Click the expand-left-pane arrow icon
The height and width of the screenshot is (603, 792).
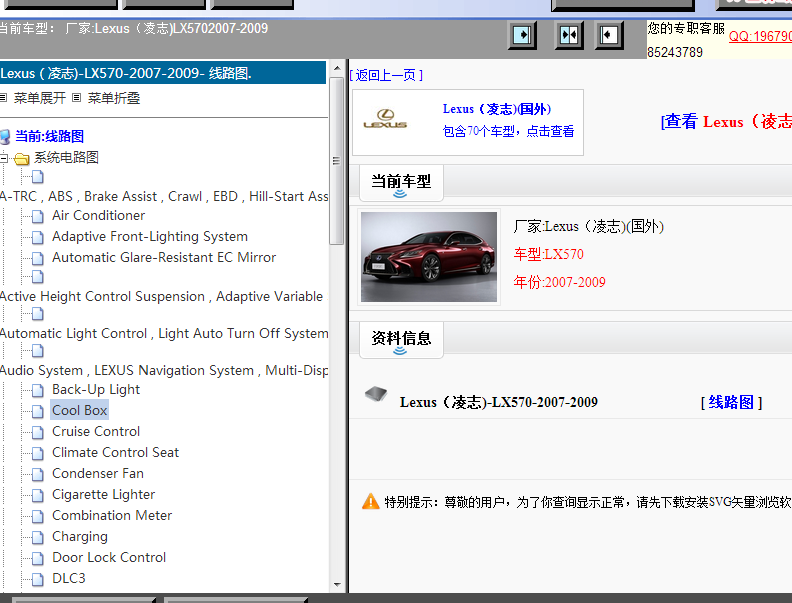coord(522,35)
